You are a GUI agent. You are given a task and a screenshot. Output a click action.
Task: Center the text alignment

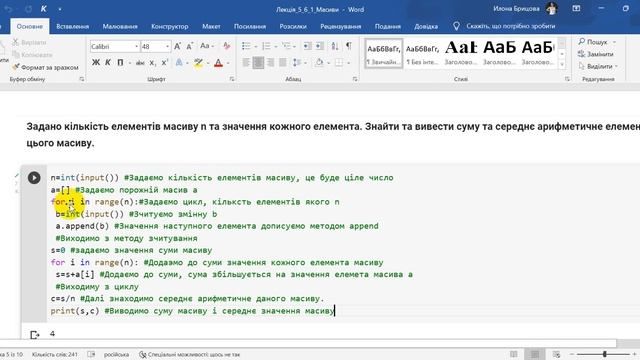coord(258,62)
